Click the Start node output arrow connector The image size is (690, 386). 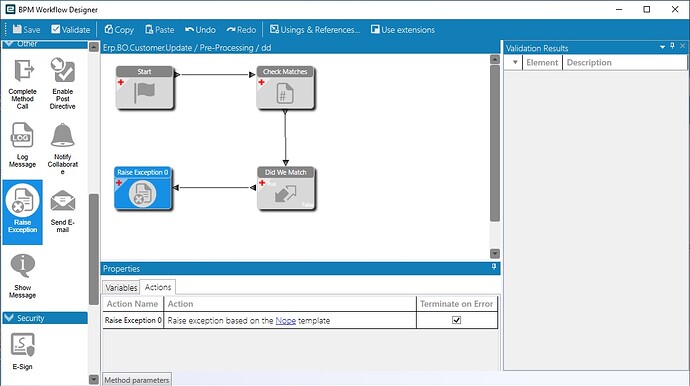point(177,74)
